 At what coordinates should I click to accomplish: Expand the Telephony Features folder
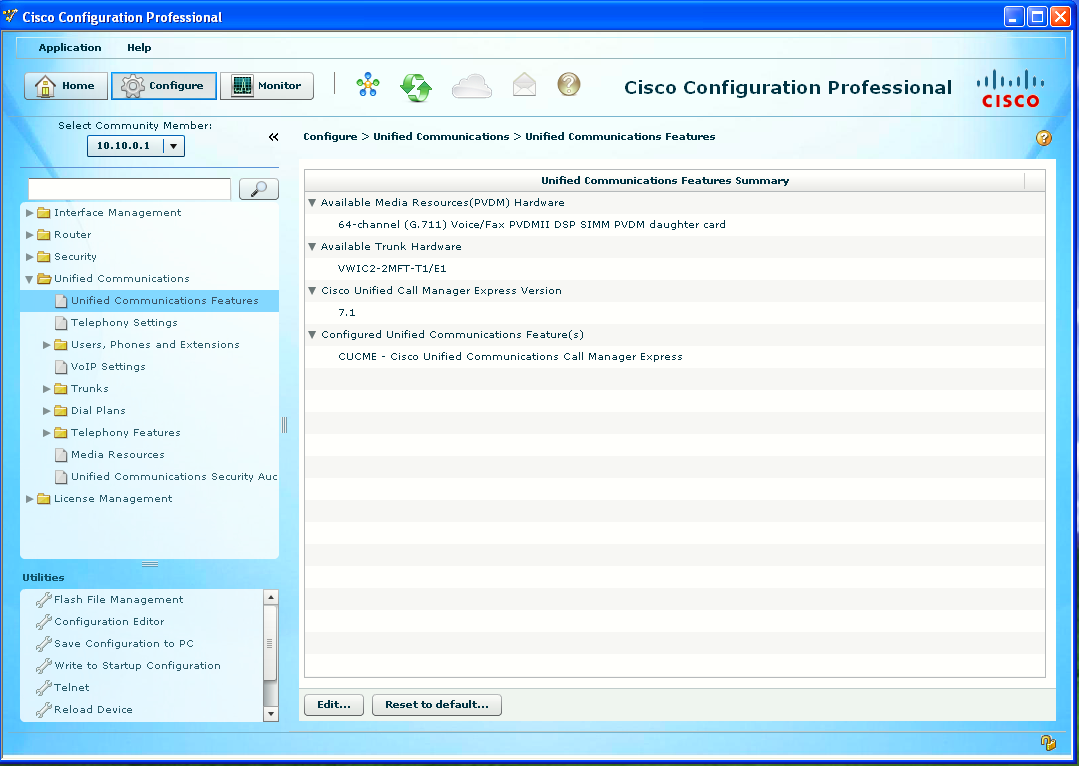click(x=47, y=433)
